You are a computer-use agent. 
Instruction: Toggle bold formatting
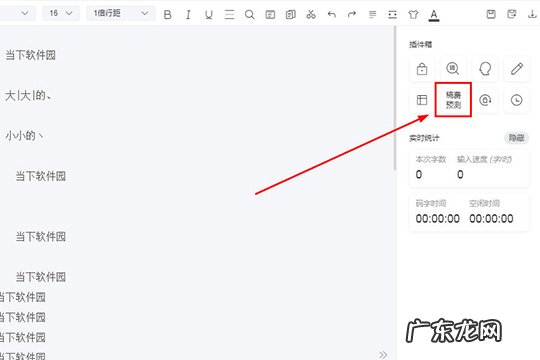tap(168, 14)
